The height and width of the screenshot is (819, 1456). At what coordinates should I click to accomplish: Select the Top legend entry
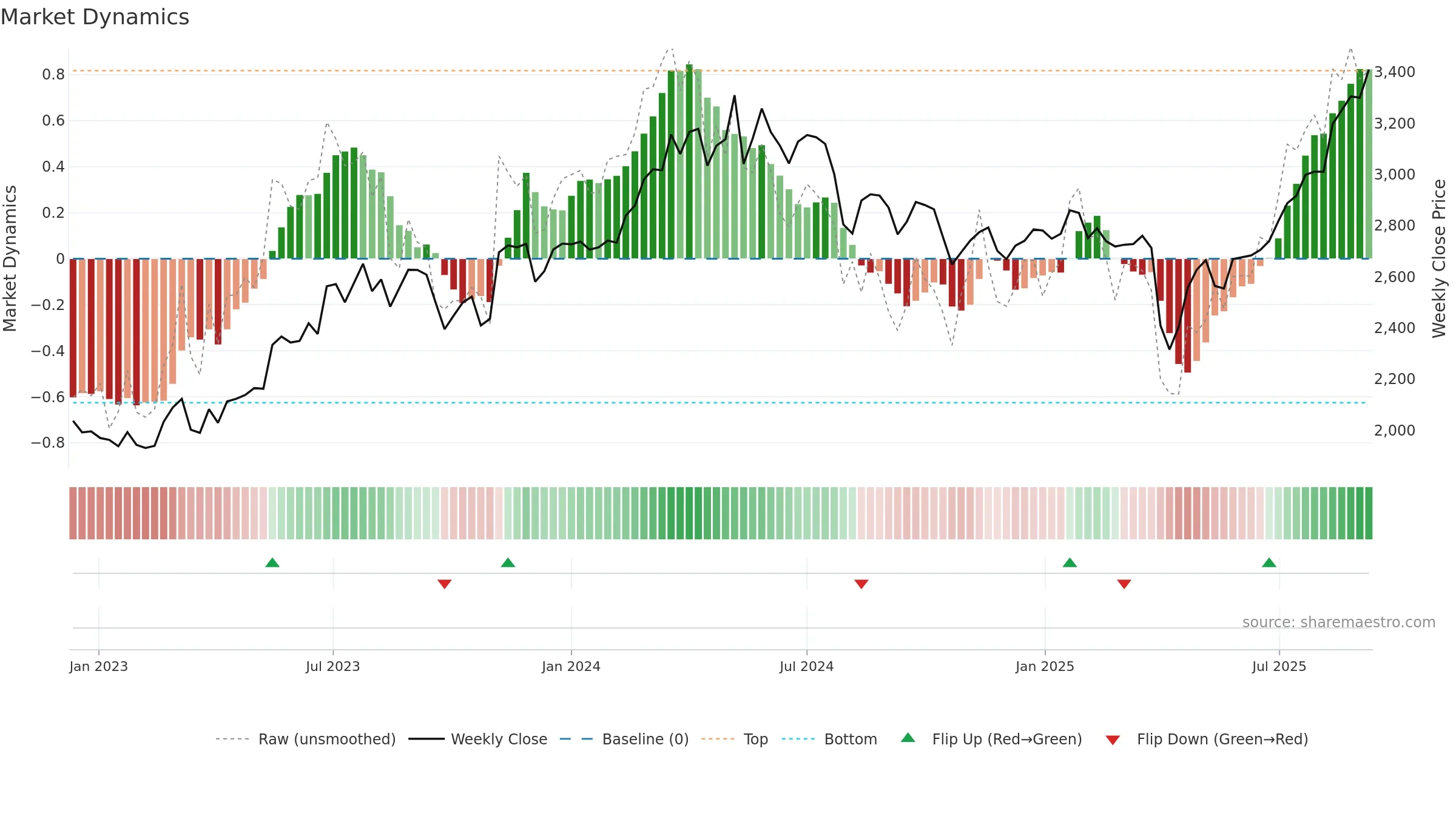[x=735, y=739]
